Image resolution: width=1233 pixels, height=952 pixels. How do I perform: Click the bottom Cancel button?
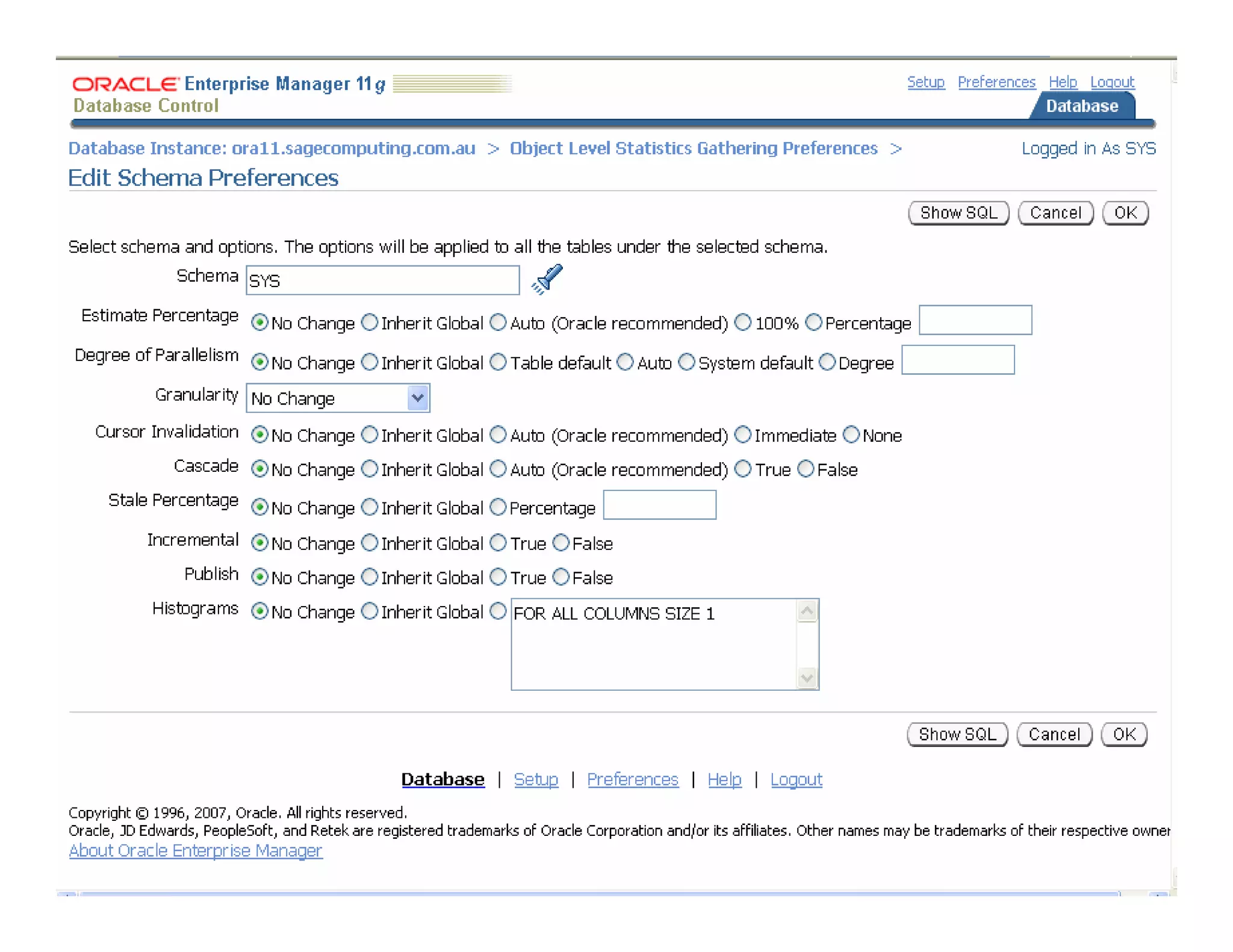[1054, 734]
